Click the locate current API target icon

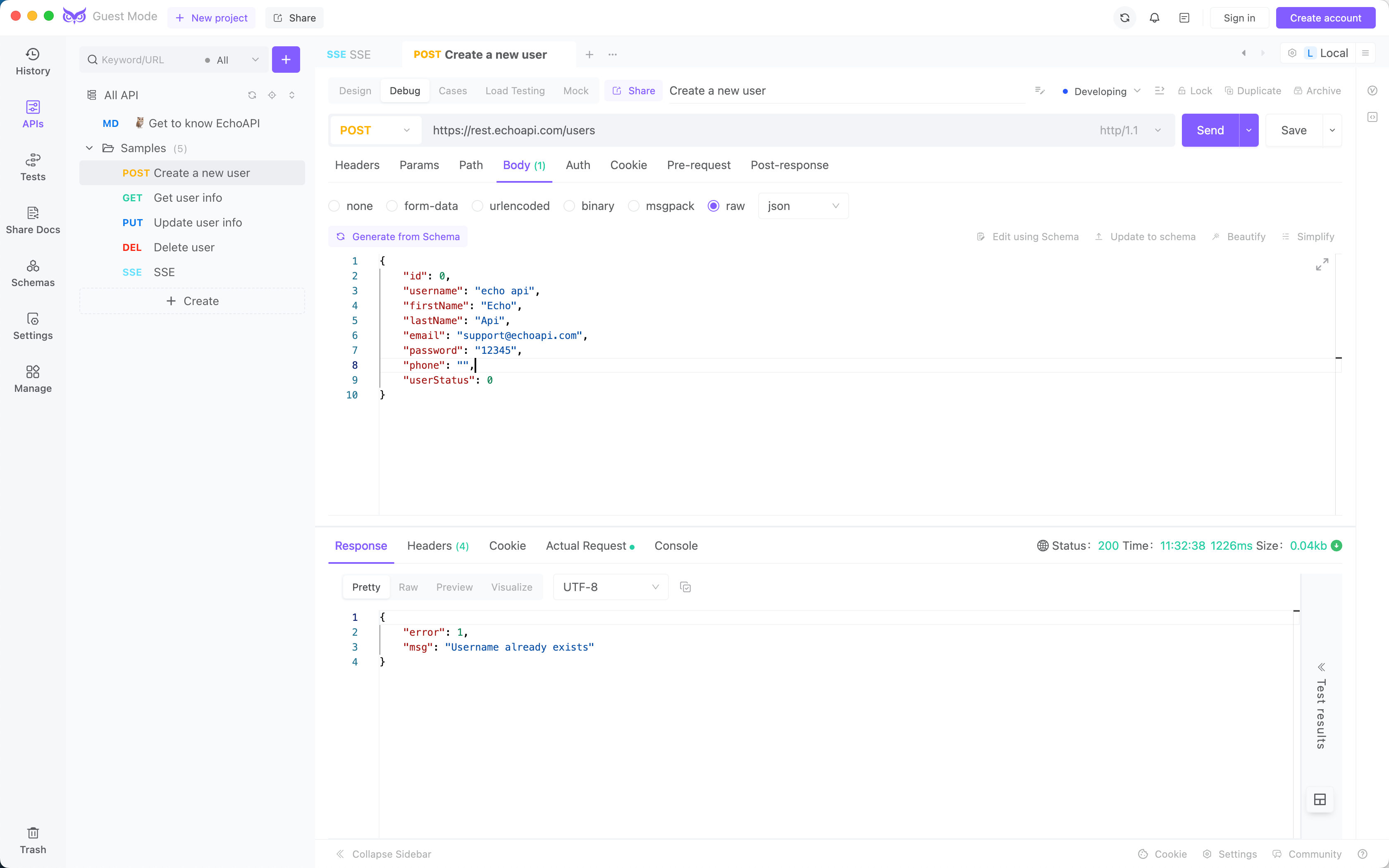click(x=272, y=95)
